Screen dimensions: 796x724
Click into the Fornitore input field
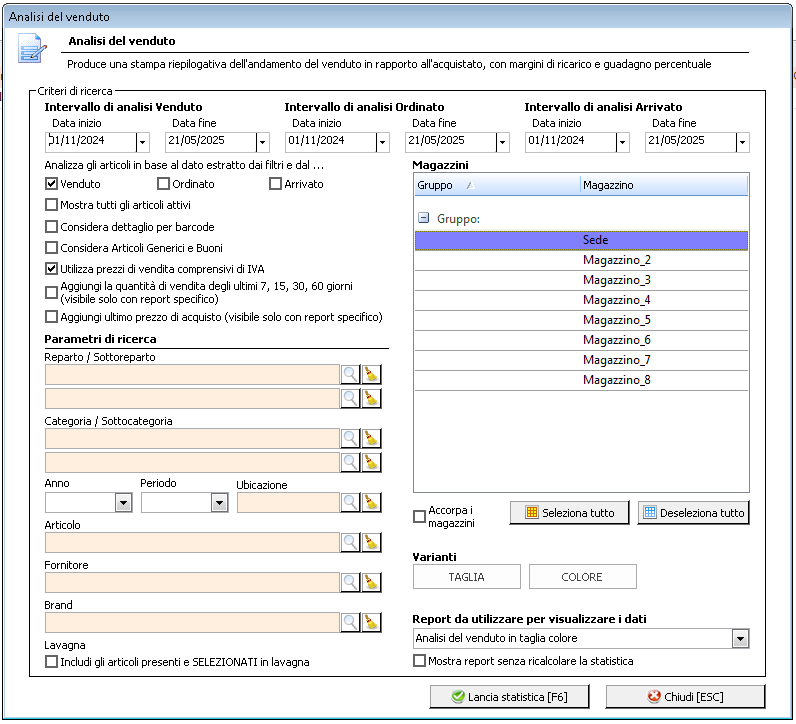pos(192,583)
